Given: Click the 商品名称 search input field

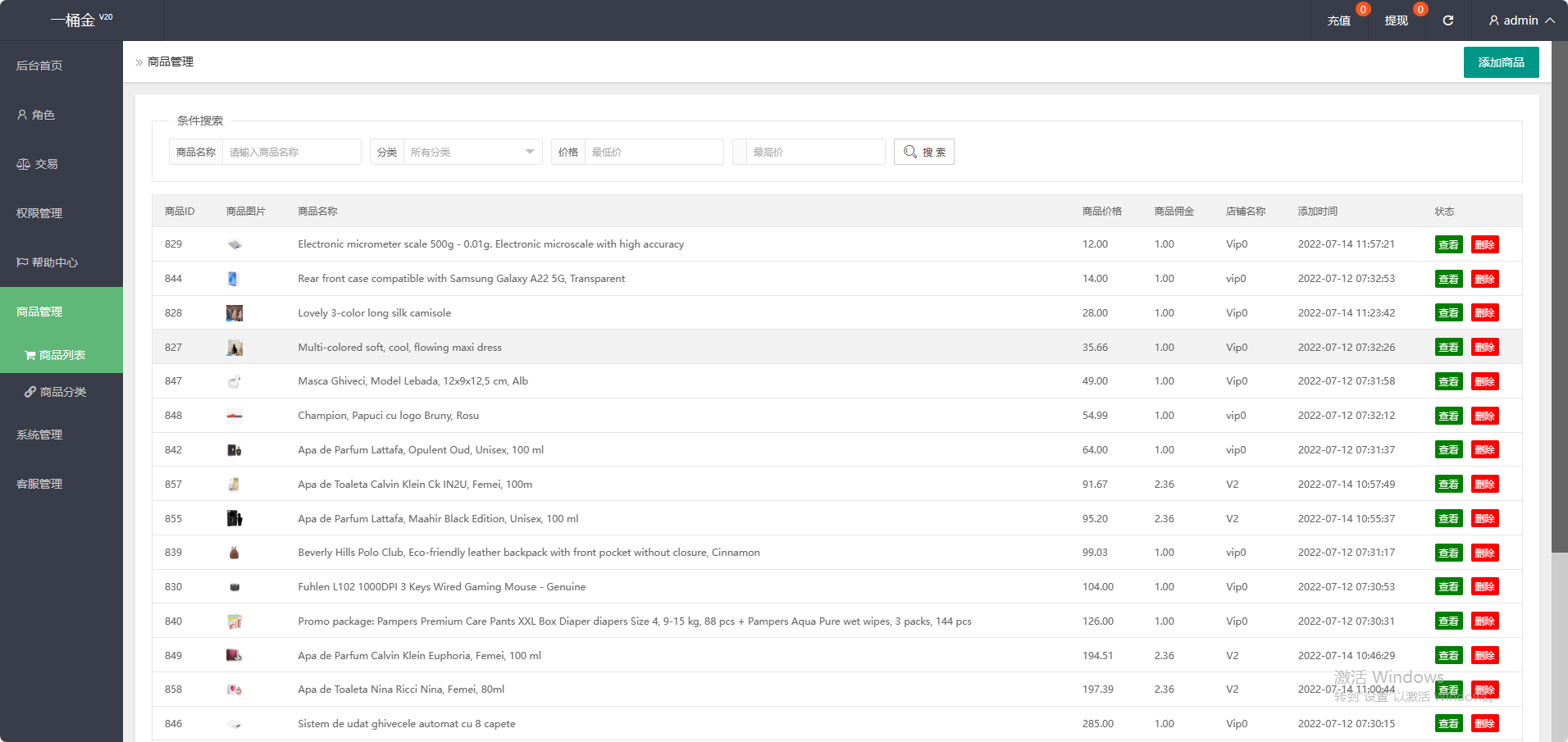Looking at the screenshot, I should click(x=291, y=152).
